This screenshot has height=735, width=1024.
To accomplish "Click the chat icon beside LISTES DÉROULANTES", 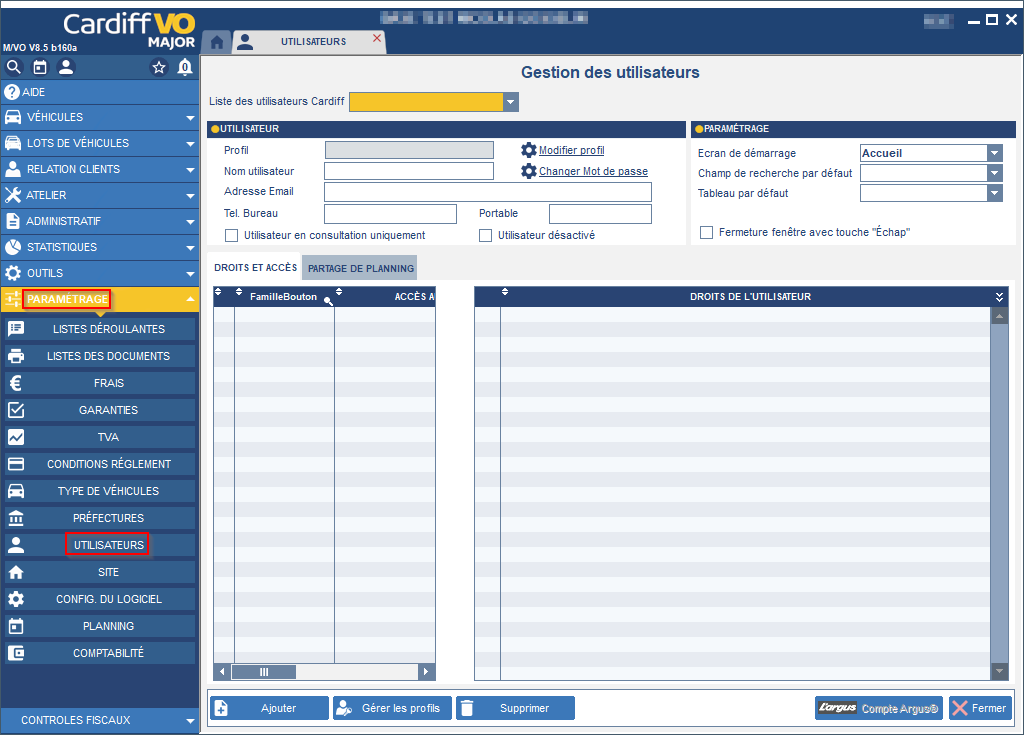I will click(x=16, y=329).
